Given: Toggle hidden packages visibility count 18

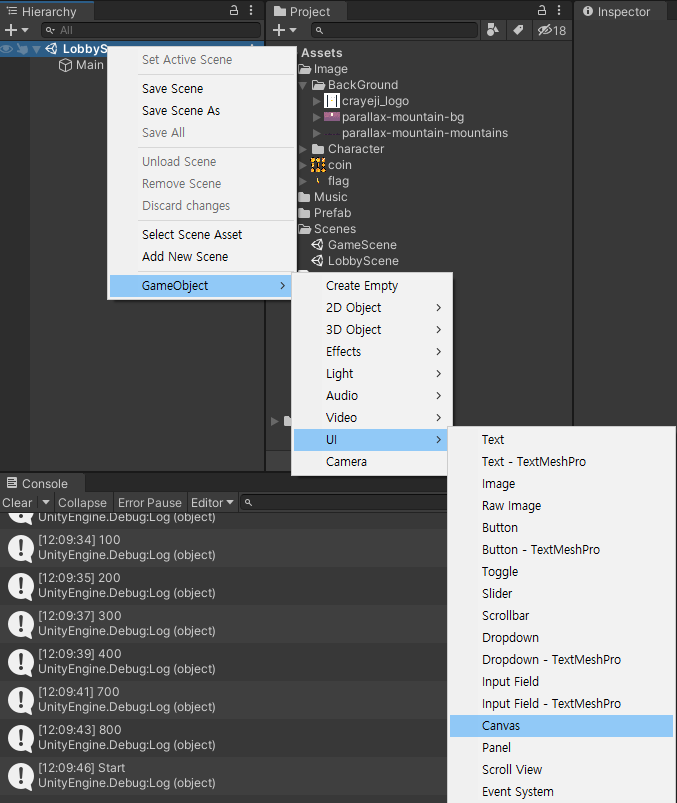Looking at the screenshot, I should pos(552,30).
